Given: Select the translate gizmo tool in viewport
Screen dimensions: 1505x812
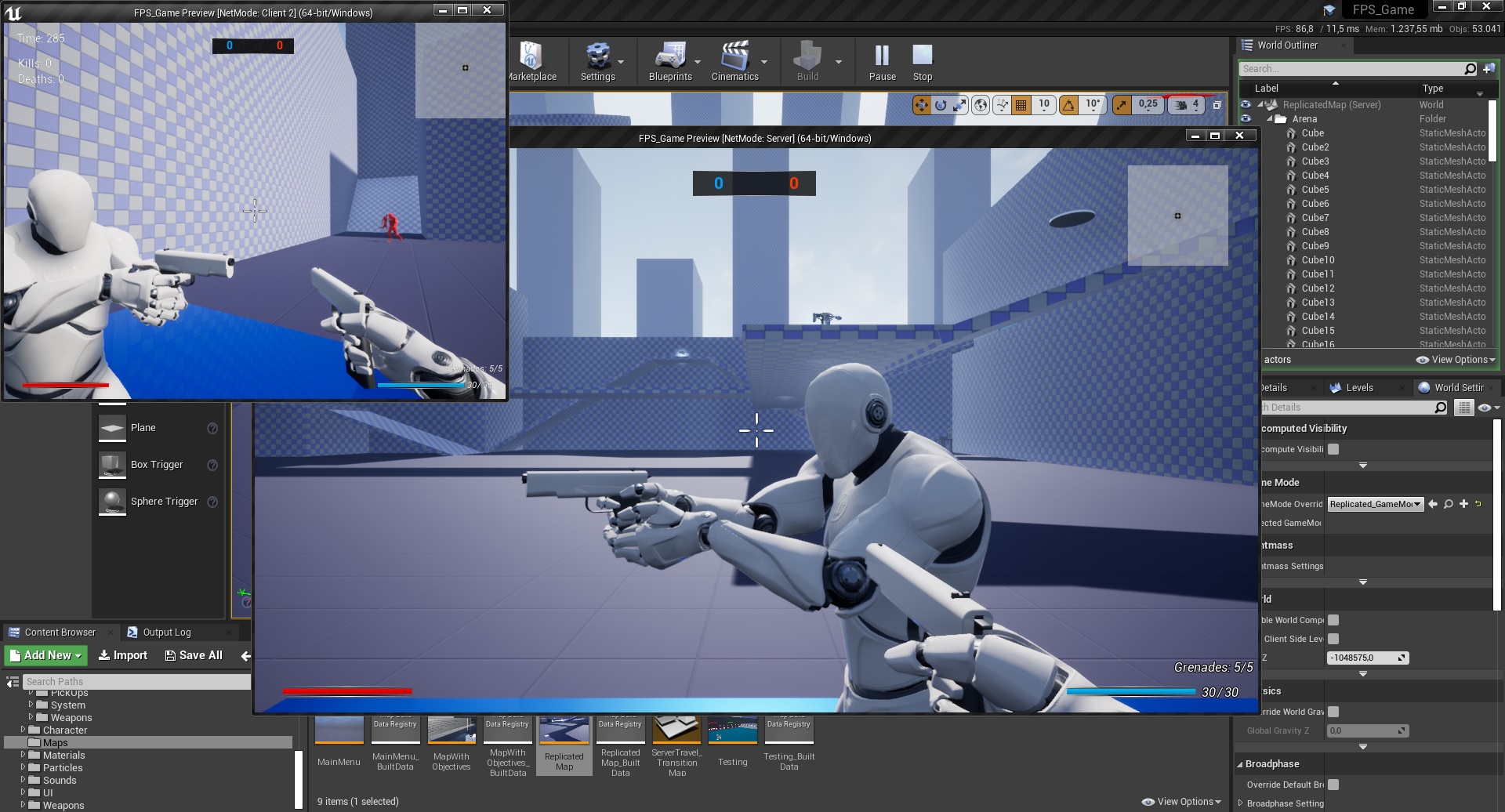Looking at the screenshot, I should click(x=922, y=105).
